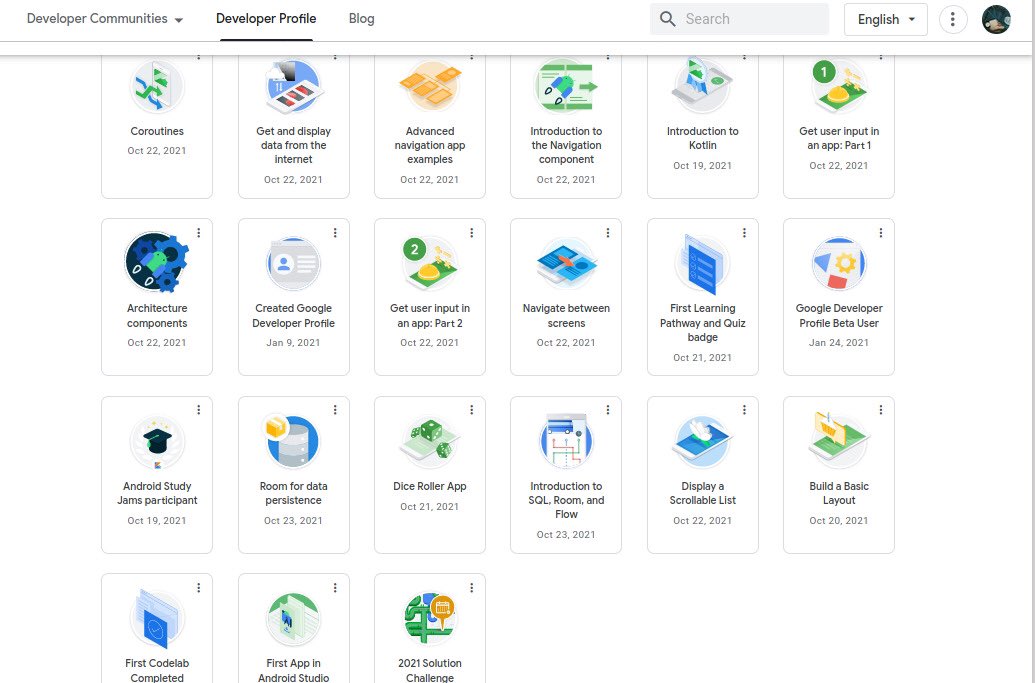This screenshot has height=683, width=1035.
Task: Open options menu for Display a Scrollable List badge
Action: click(x=745, y=410)
